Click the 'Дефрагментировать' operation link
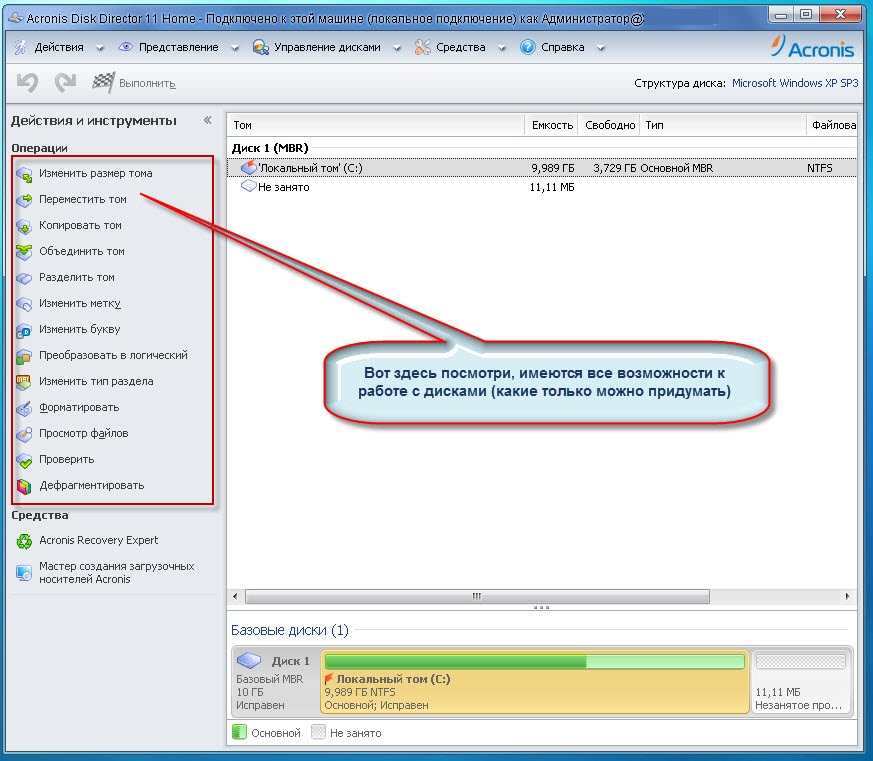 pyautogui.click(x=91, y=485)
